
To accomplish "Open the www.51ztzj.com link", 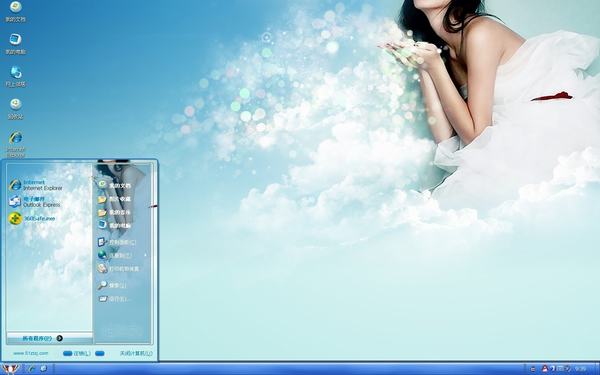I will (x=31, y=353).
